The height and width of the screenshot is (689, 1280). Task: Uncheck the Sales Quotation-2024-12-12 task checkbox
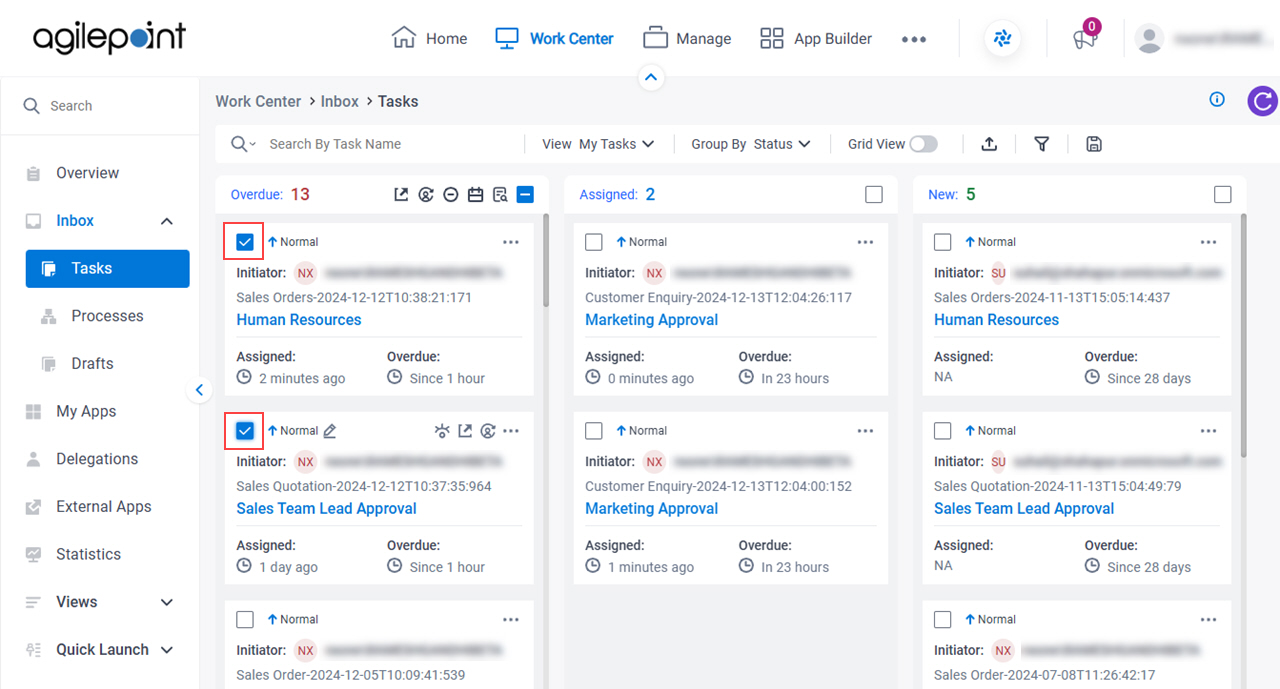coord(245,431)
